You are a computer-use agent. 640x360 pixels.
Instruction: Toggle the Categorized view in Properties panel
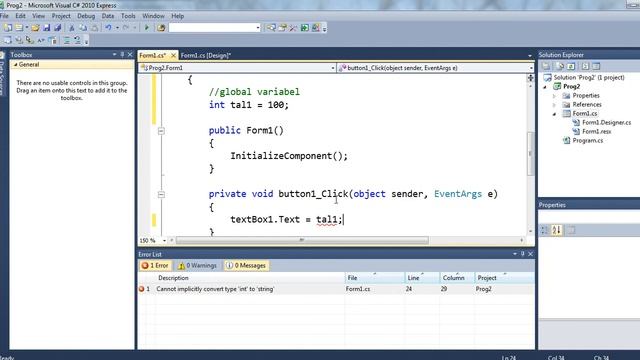tap(544, 230)
